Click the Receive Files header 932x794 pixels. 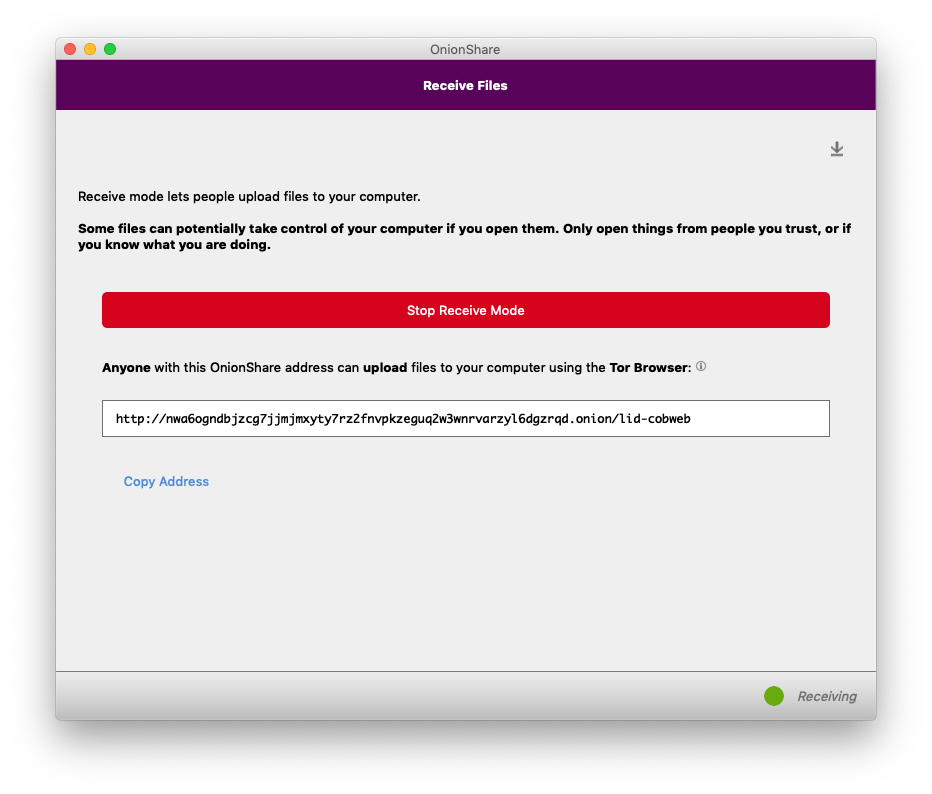465,86
